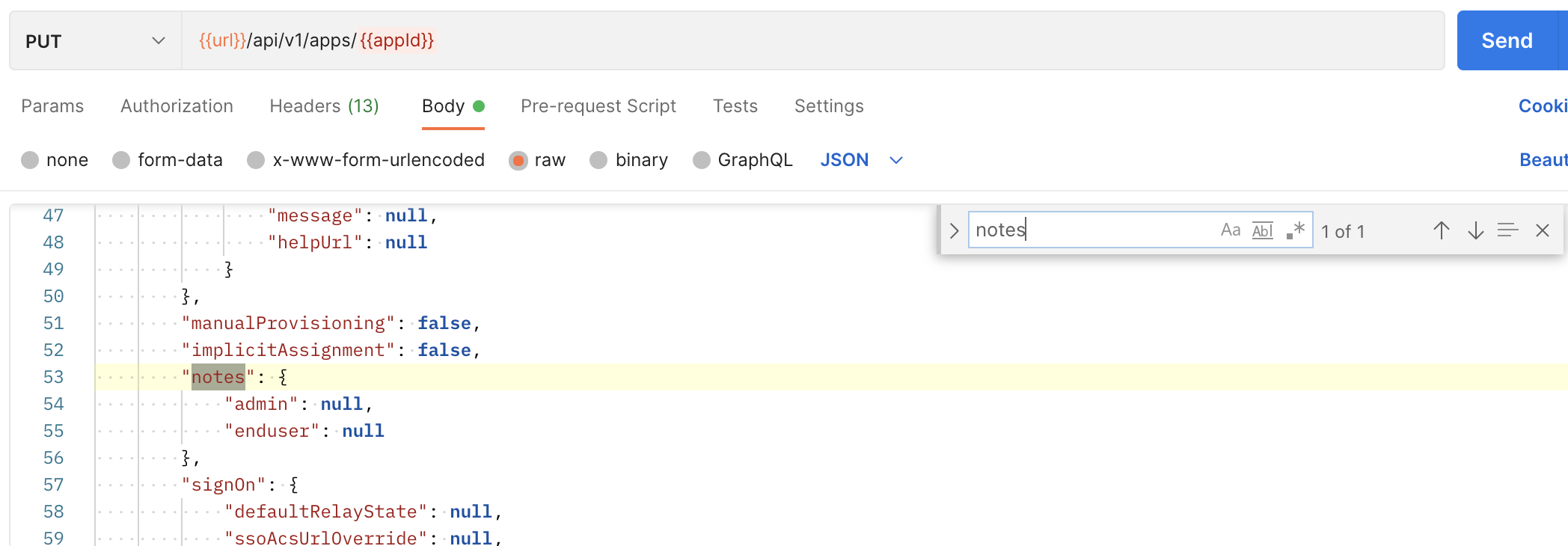This screenshot has width=1568, height=546.
Task: Go to next search match
Action: pos(1475,230)
